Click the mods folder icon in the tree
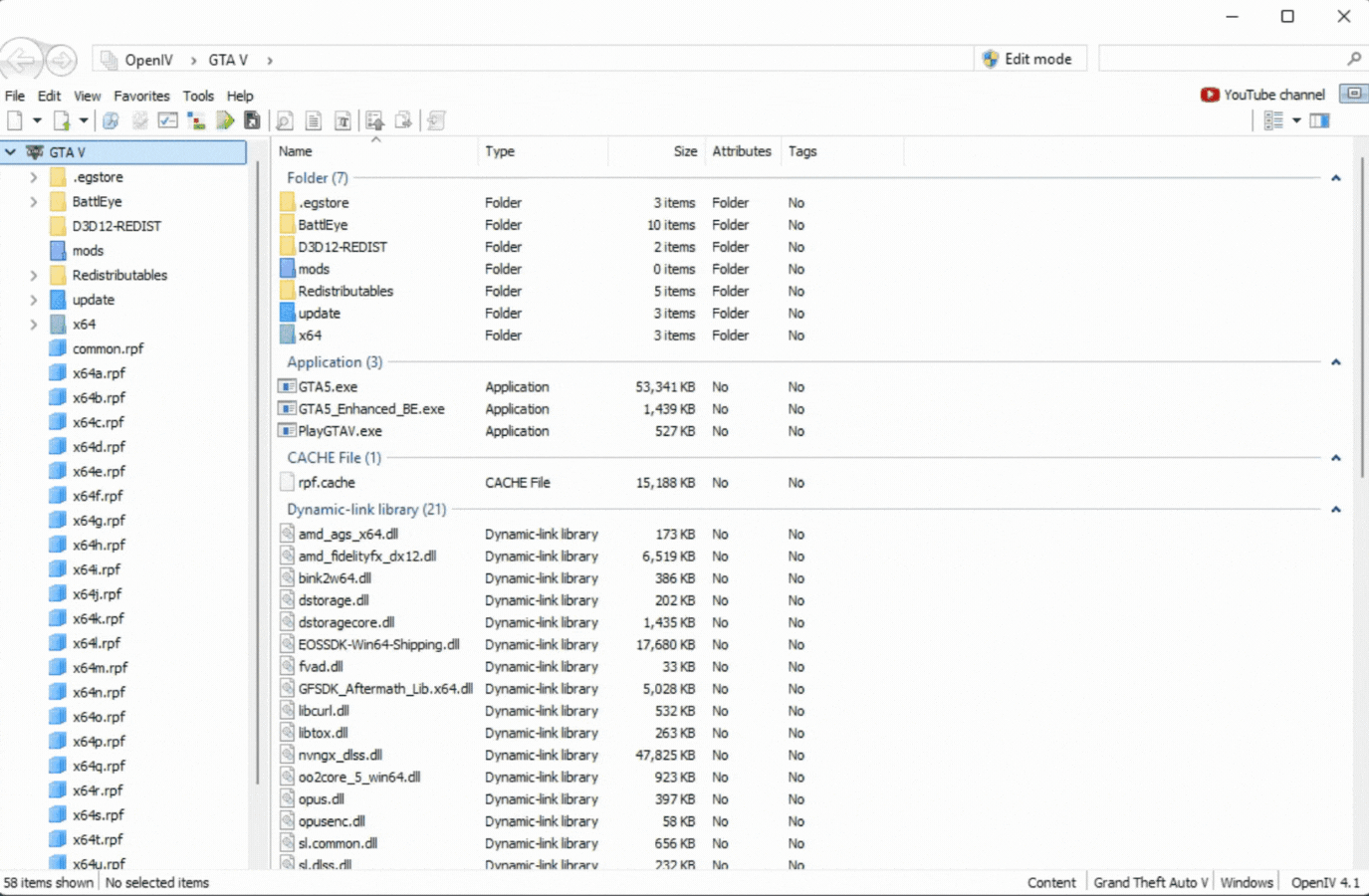 point(58,250)
